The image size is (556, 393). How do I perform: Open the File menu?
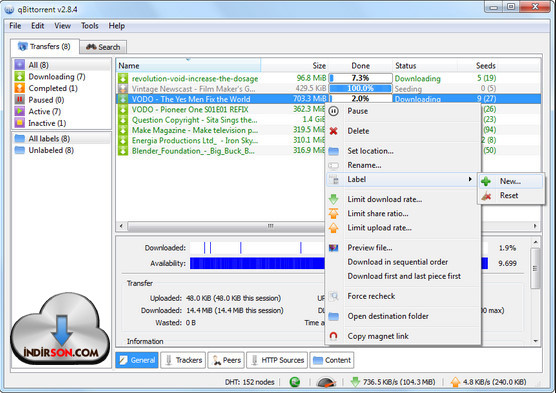point(15,26)
